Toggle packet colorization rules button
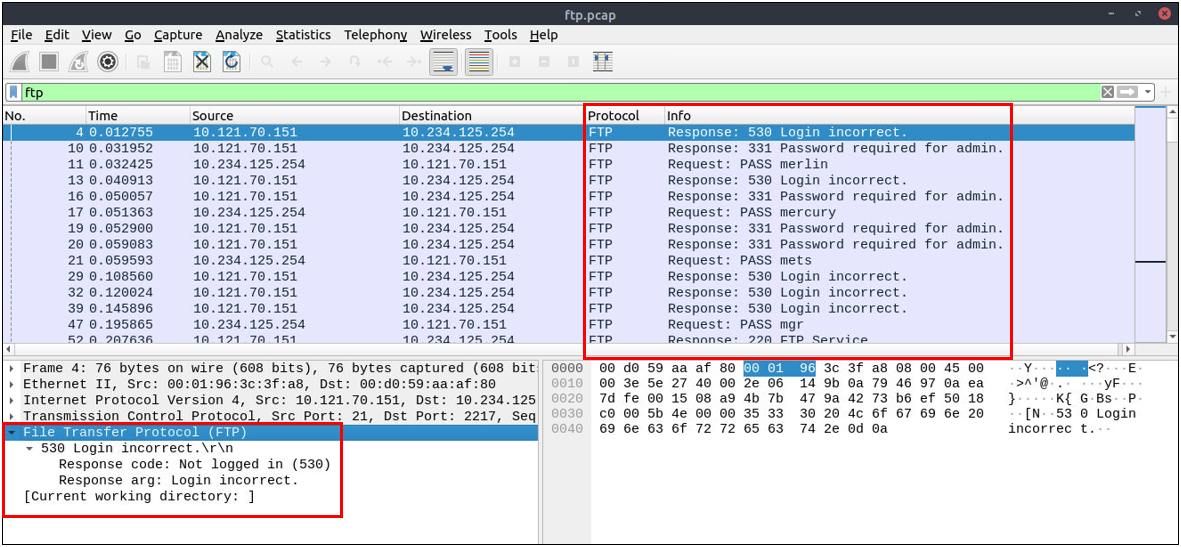This screenshot has height=547, width=1181. pos(479,62)
